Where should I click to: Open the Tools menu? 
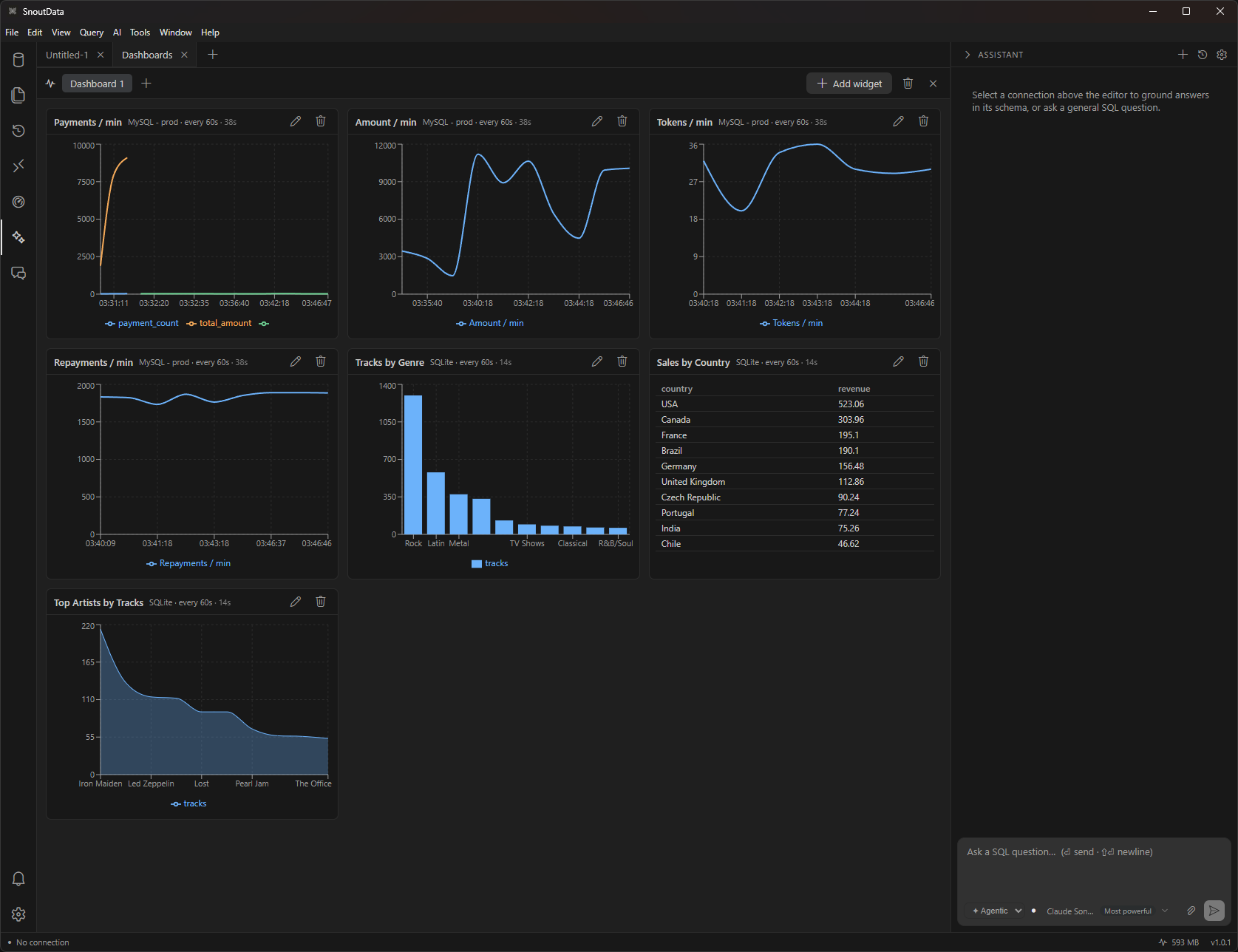point(140,33)
